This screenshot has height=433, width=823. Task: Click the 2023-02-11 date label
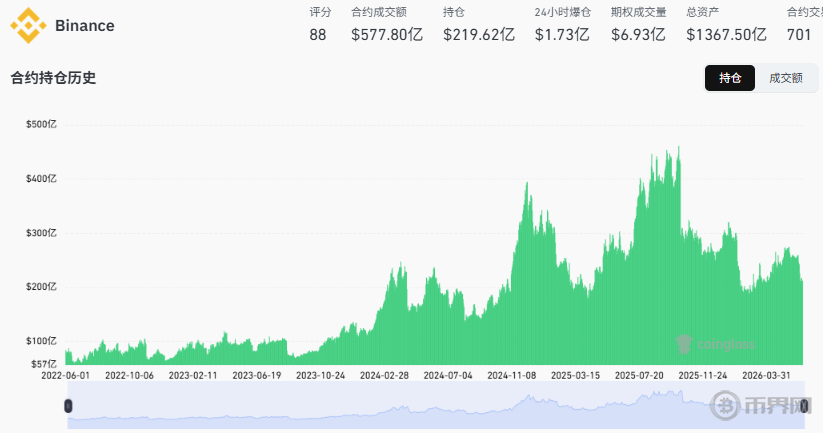pyautogui.click(x=193, y=375)
